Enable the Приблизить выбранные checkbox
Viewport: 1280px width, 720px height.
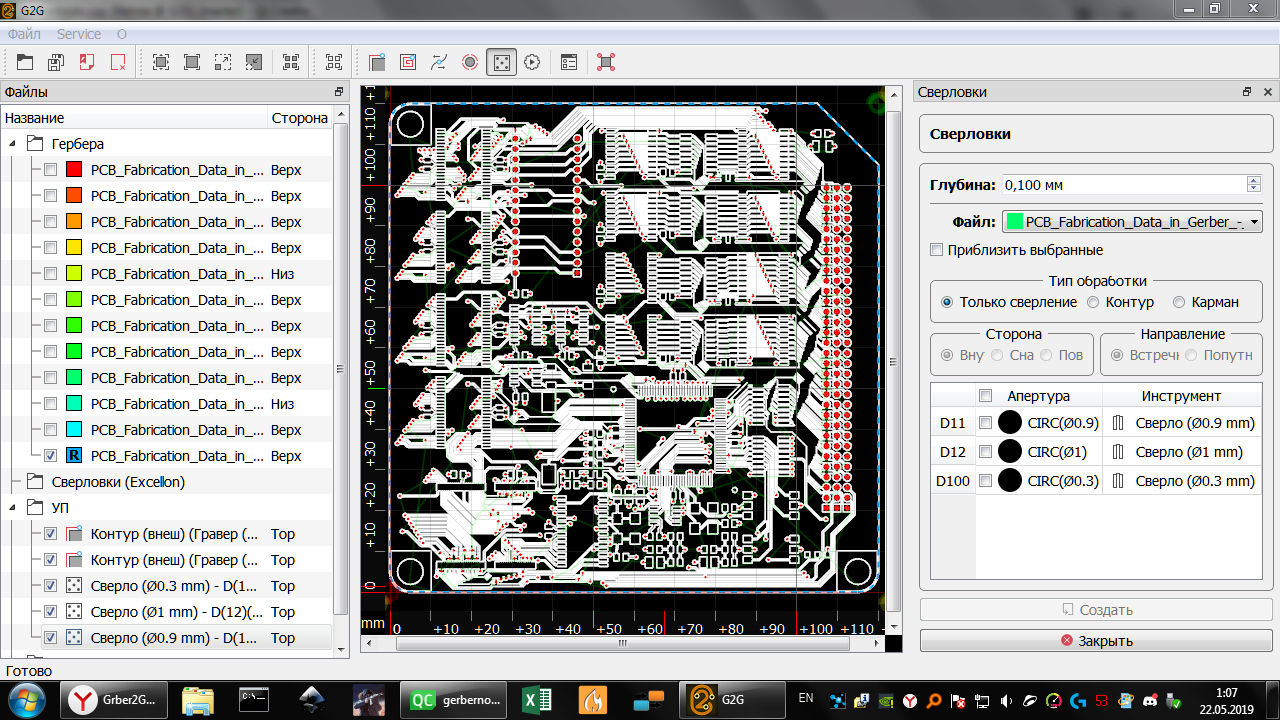[937, 250]
